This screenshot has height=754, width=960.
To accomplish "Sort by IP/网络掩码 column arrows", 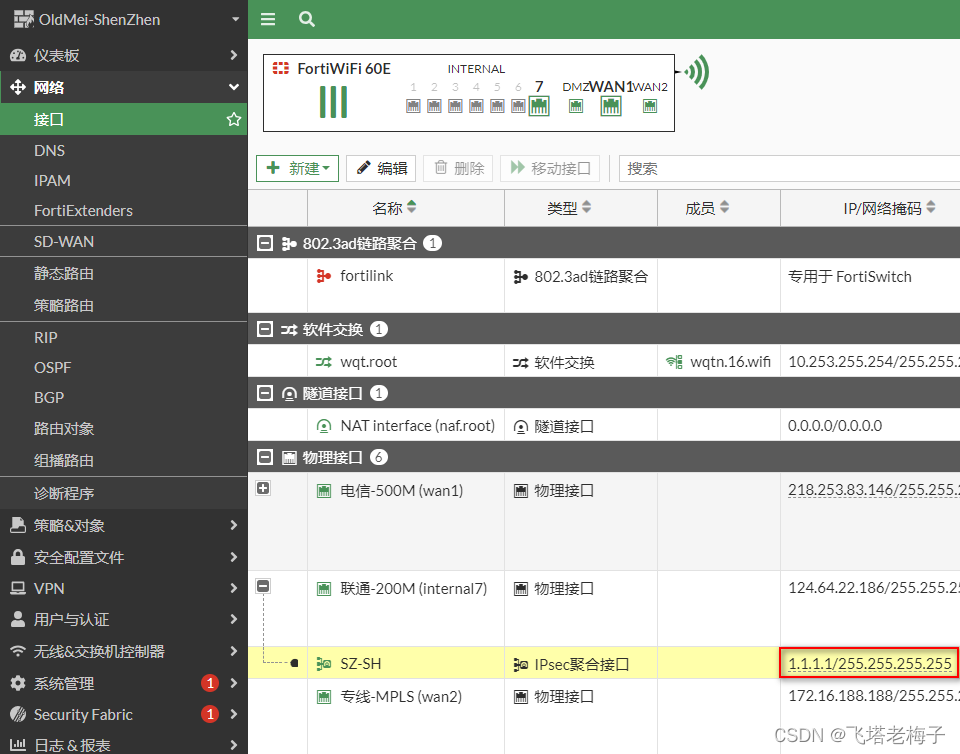I will [x=931, y=207].
